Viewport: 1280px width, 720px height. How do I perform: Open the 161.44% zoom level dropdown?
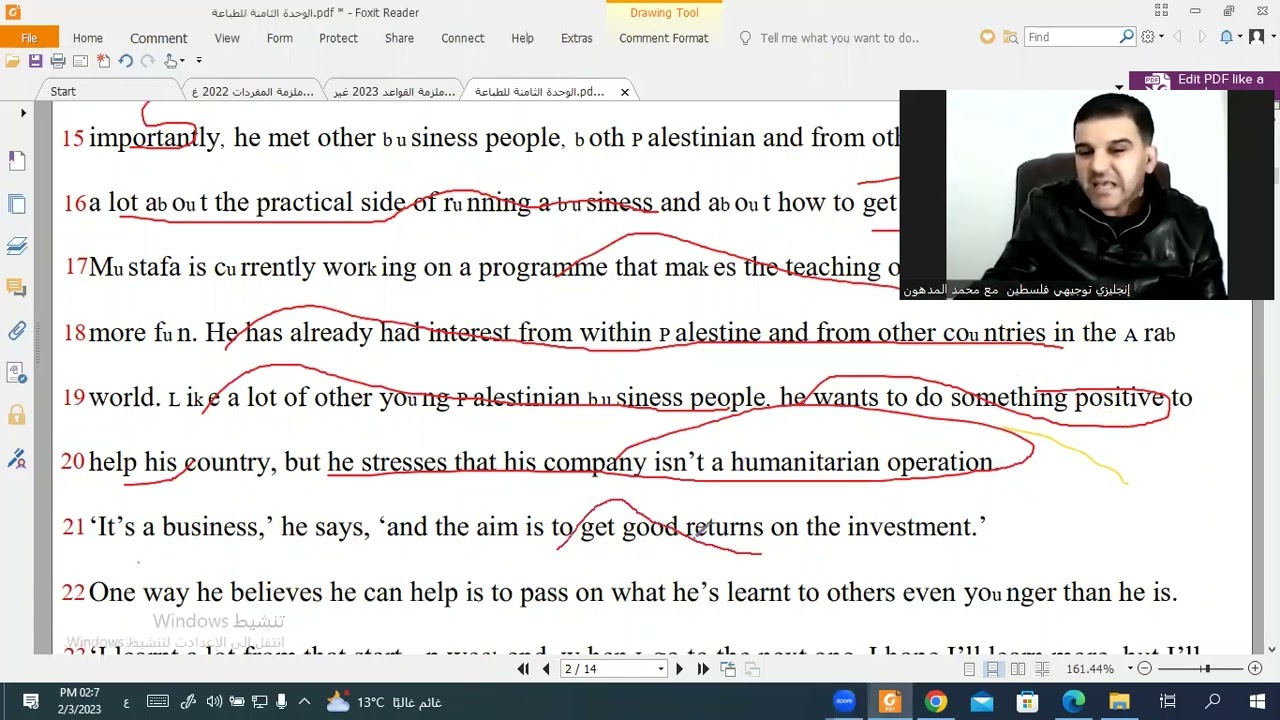1131,669
